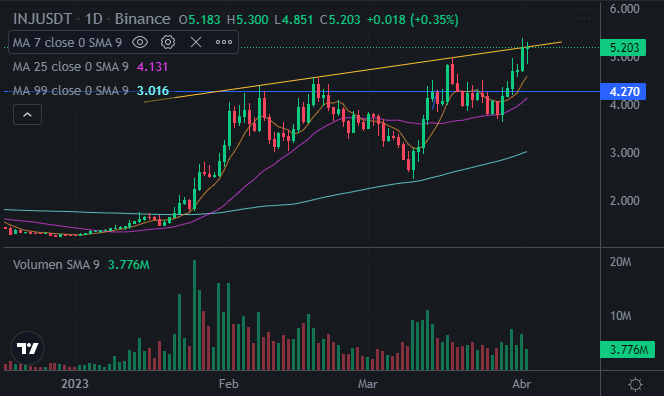Click the 4.000 price scale label
This screenshot has height=396, width=664.
tap(624, 105)
